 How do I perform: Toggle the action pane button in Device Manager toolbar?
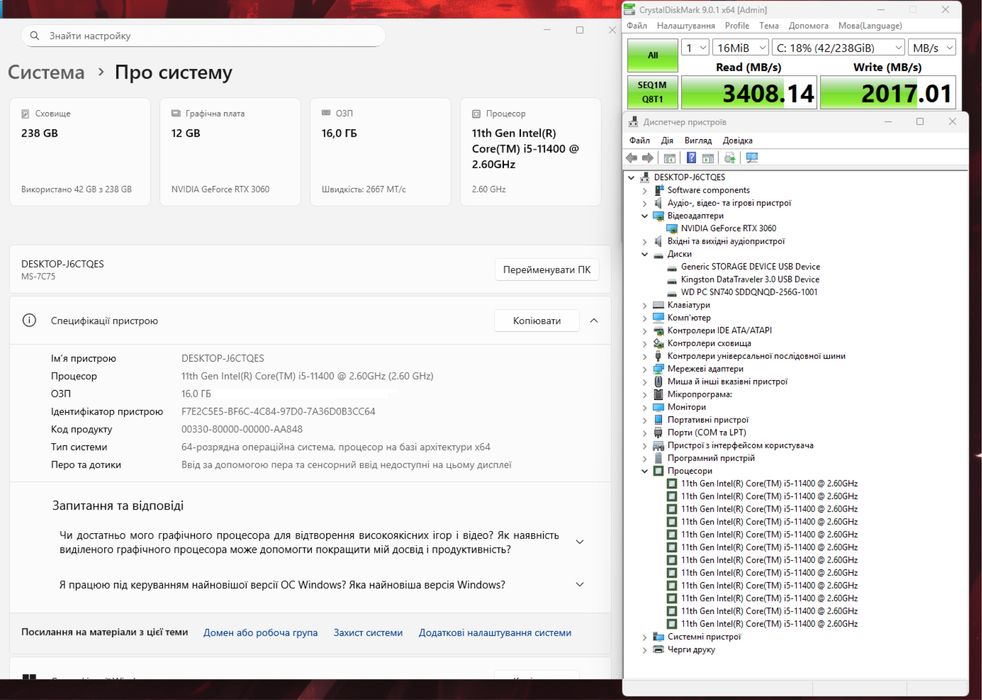point(708,158)
